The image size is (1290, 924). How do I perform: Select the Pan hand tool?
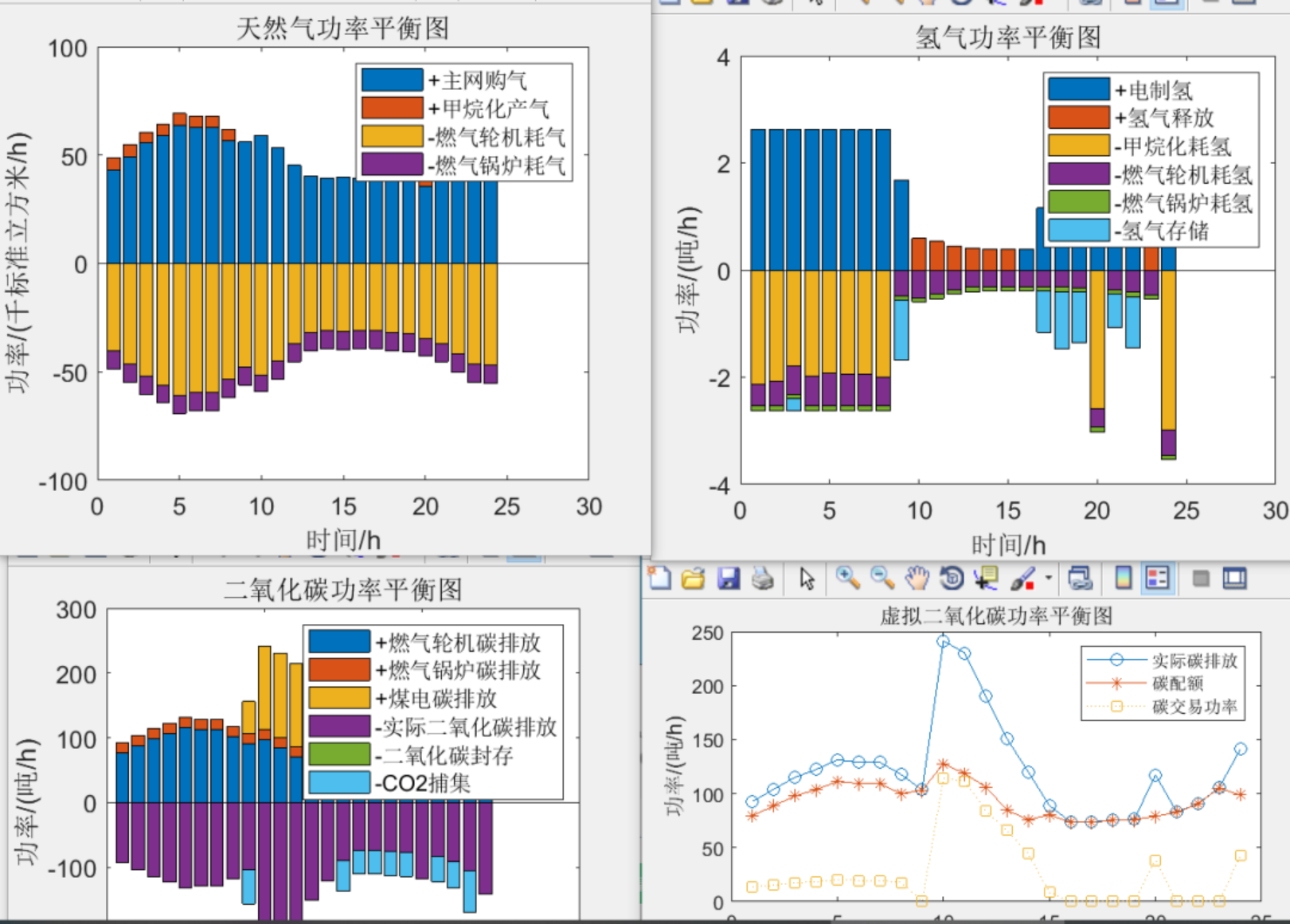(x=917, y=578)
